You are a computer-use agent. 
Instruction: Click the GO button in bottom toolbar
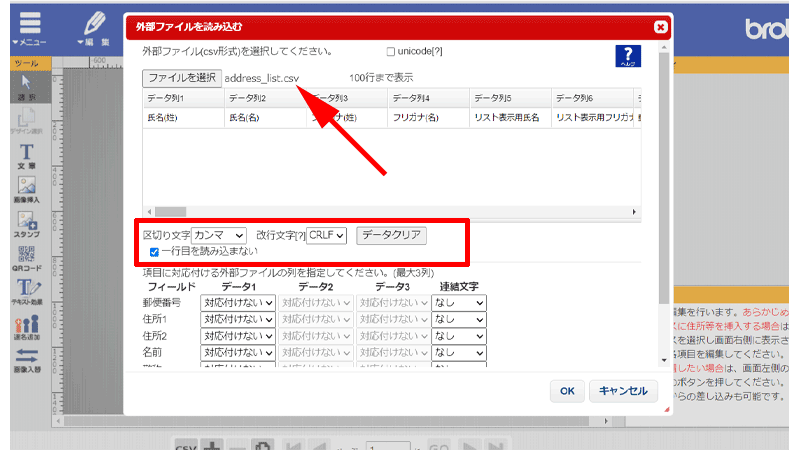pos(439,446)
